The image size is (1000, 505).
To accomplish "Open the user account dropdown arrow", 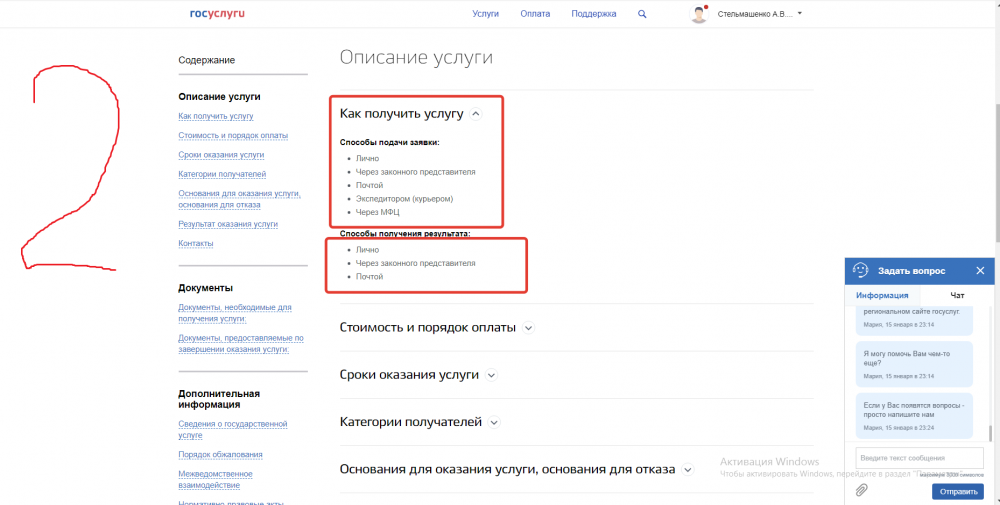I will click(800, 14).
